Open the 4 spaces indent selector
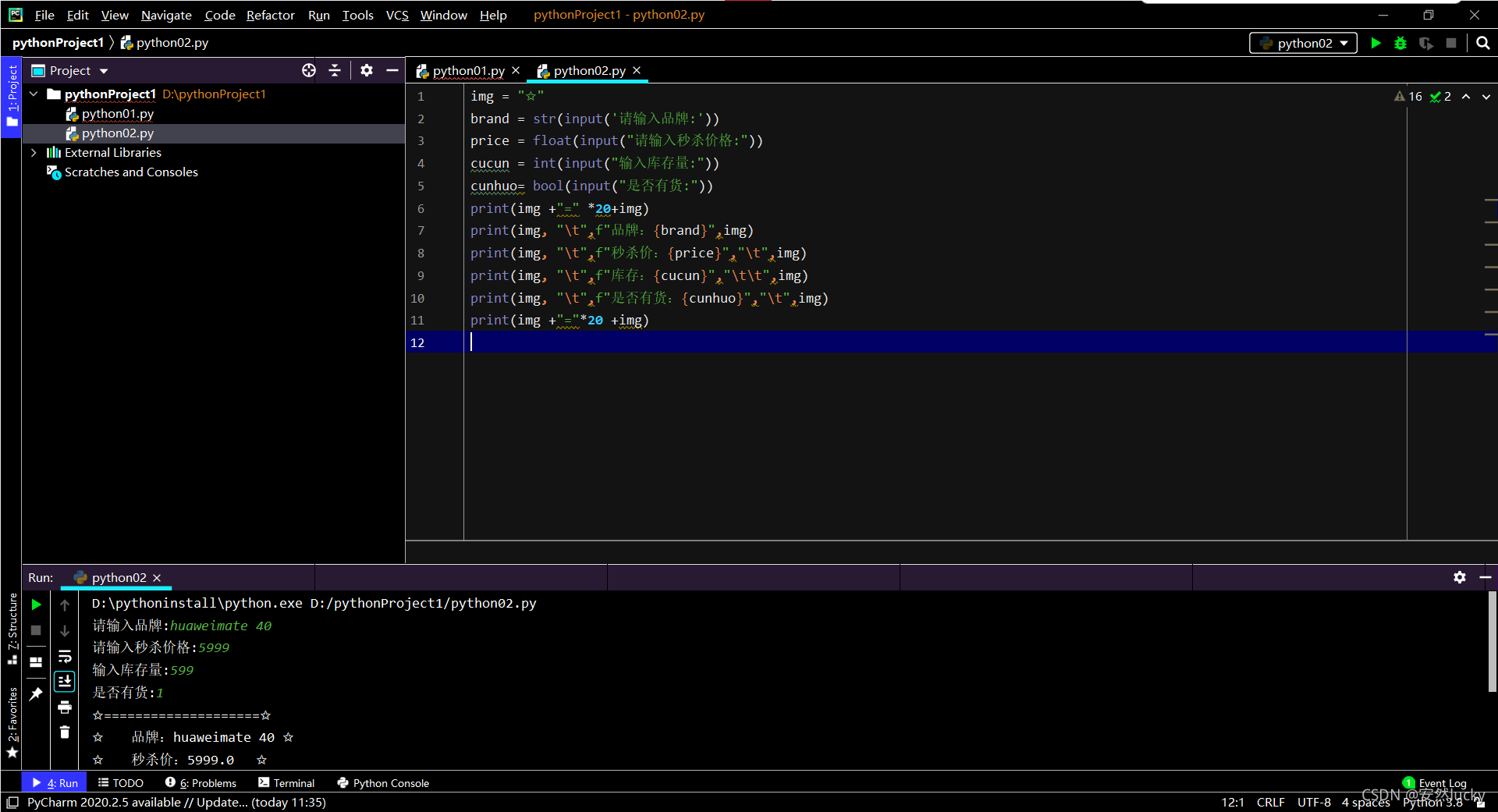Image resolution: width=1498 pixels, height=812 pixels. 1365,802
